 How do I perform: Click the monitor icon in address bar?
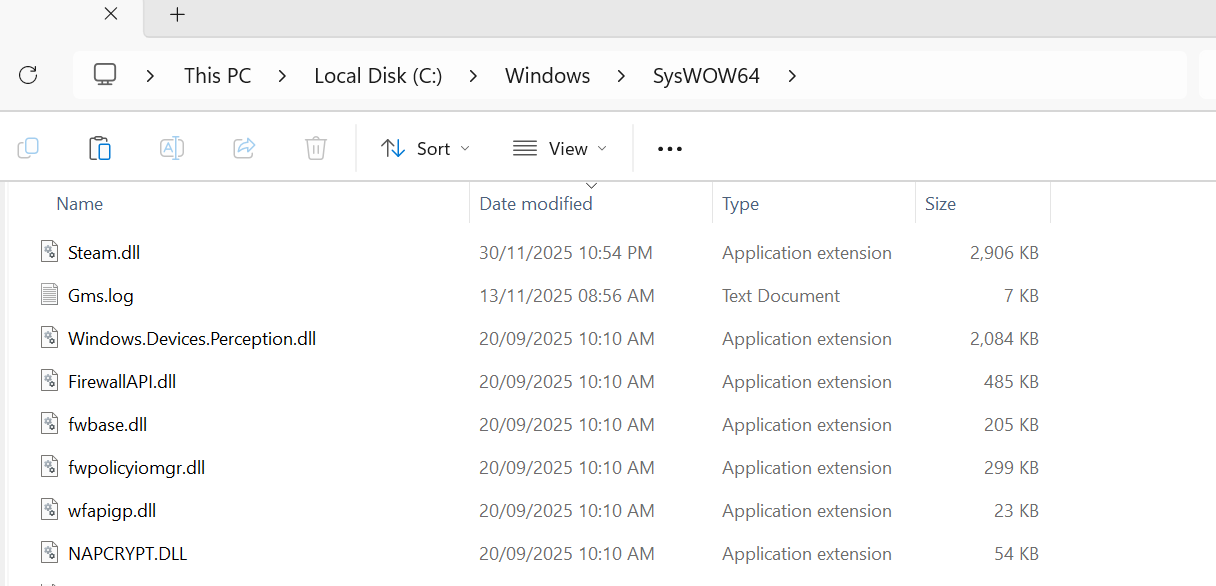[x=105, y=75]
